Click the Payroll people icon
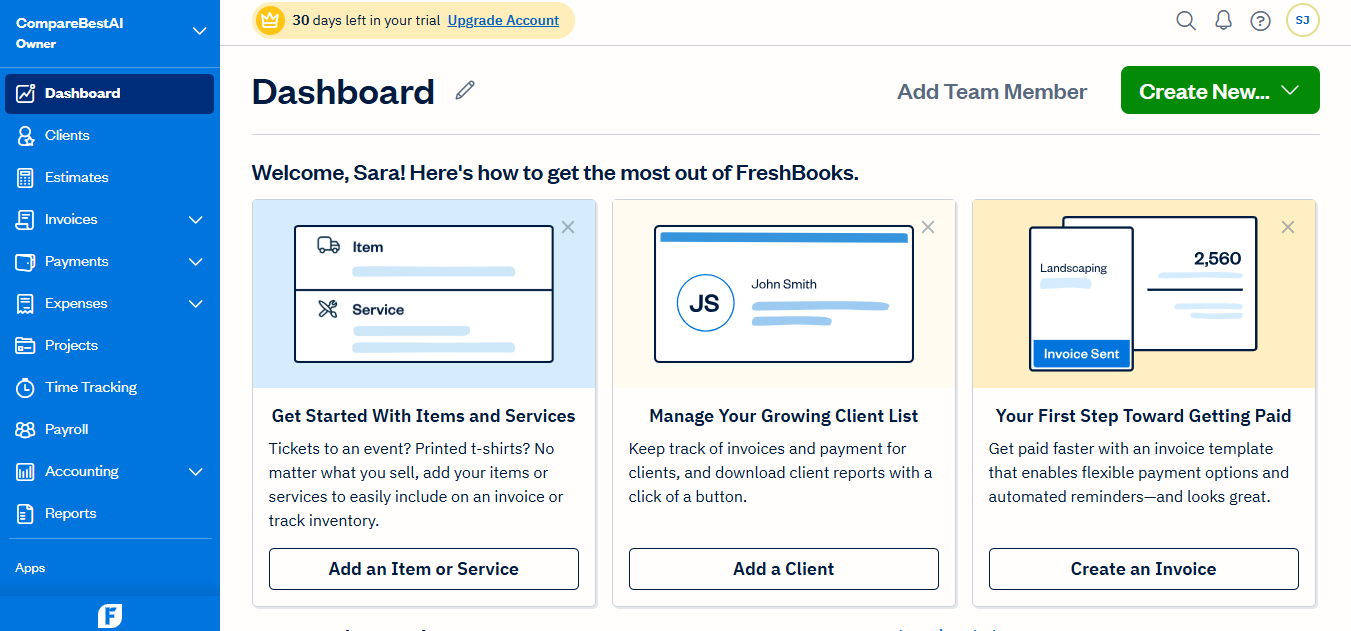This screenshot has width=1351, height=631. tap(26, 430)
